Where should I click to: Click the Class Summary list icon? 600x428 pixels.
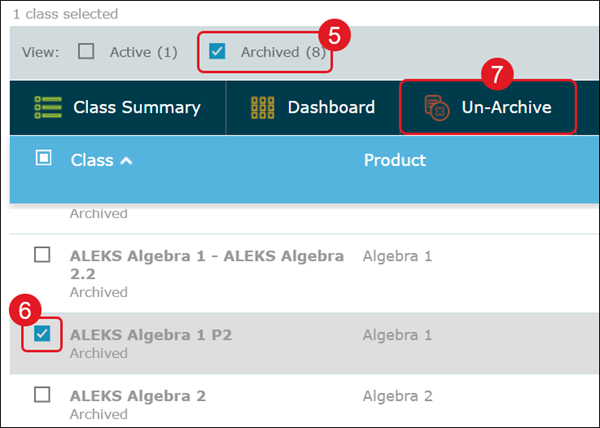point(48,107)
